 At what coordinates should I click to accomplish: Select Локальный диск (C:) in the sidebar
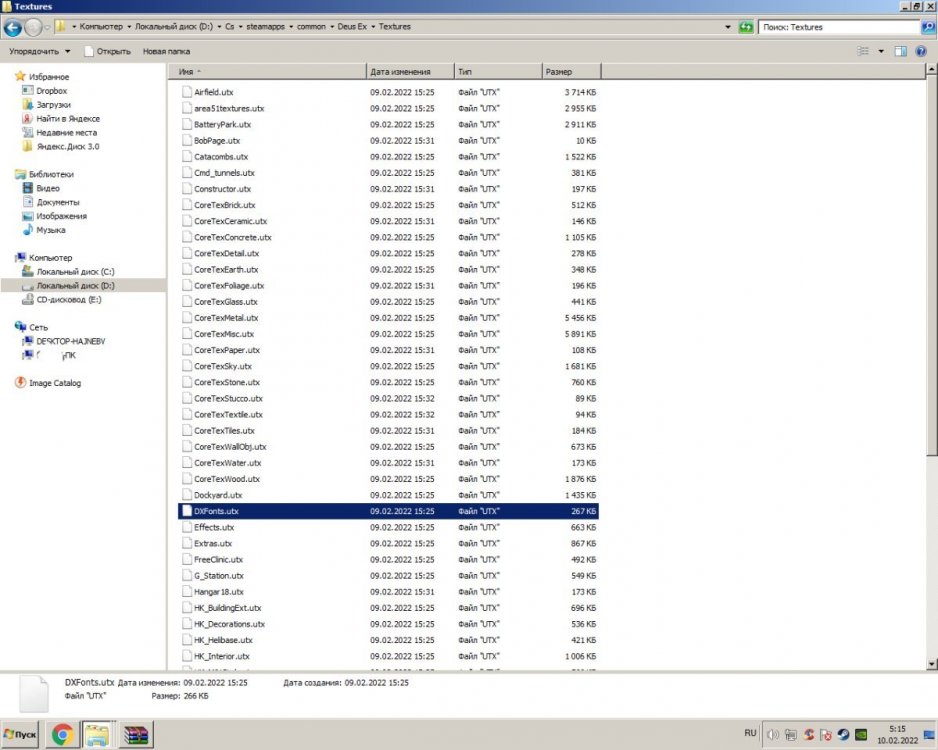tap(75, 272)
